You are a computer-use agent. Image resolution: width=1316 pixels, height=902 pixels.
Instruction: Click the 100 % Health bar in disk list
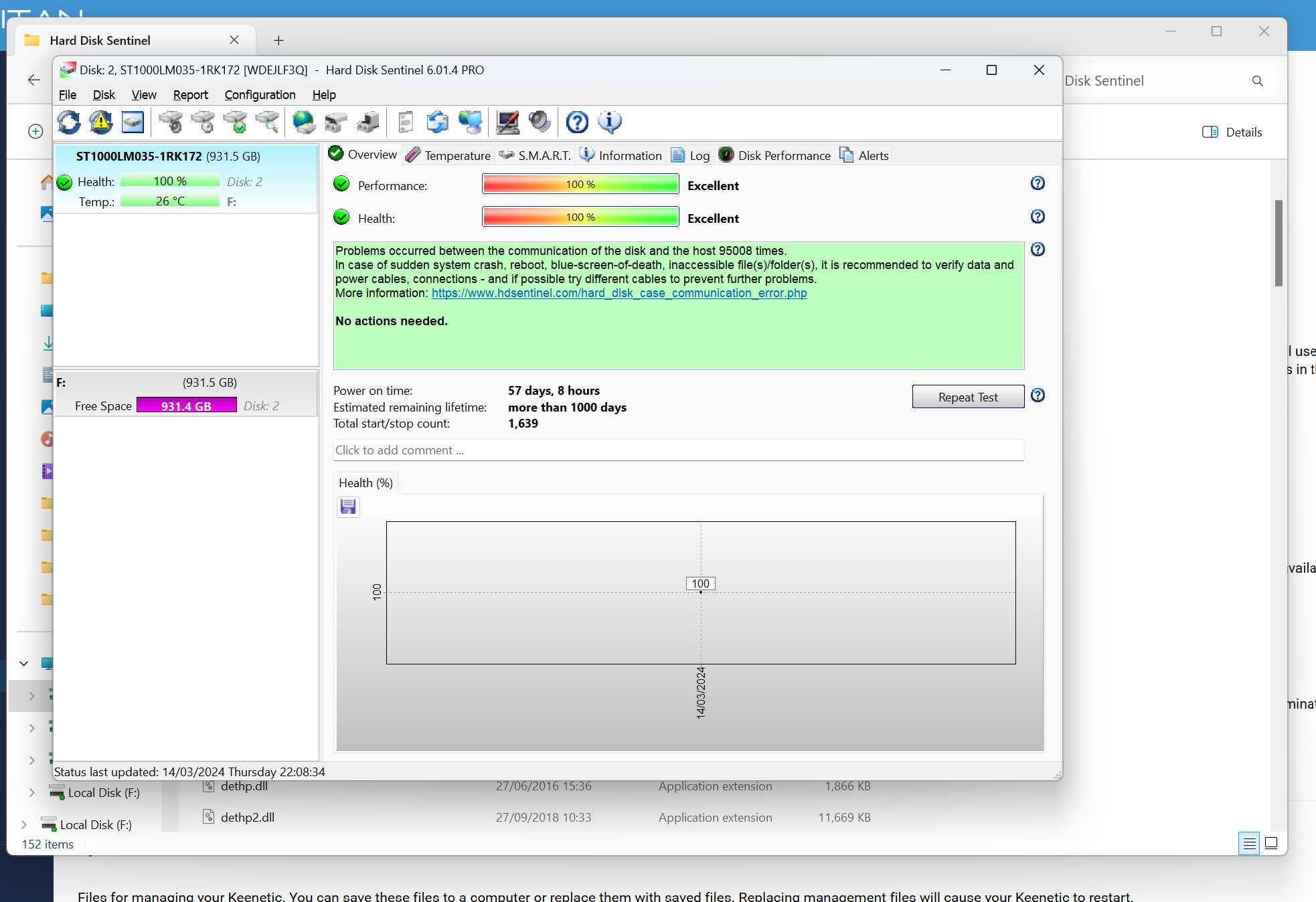point(170,181)
